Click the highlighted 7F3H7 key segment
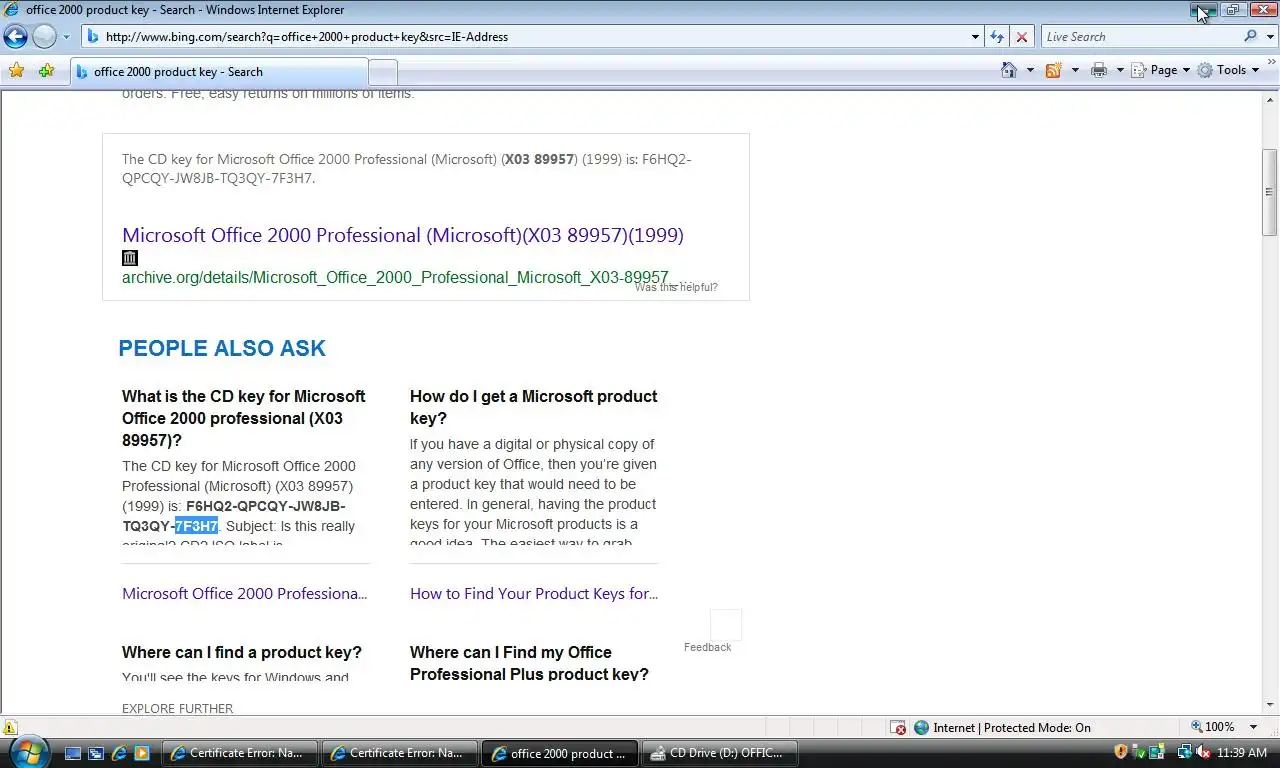1280x768 pixels. [196, 526]
